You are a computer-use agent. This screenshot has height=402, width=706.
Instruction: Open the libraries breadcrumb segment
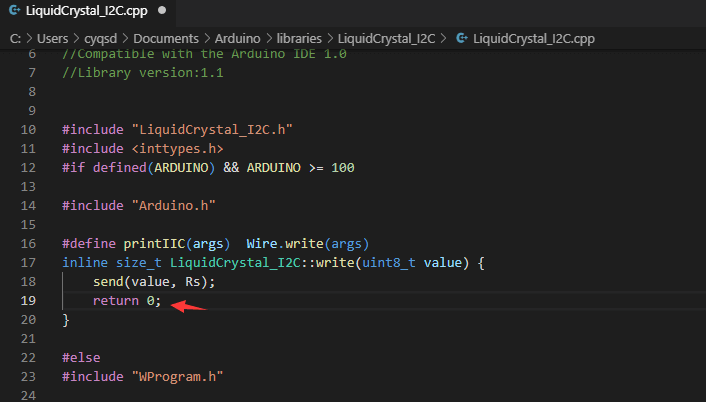(299, 39)
